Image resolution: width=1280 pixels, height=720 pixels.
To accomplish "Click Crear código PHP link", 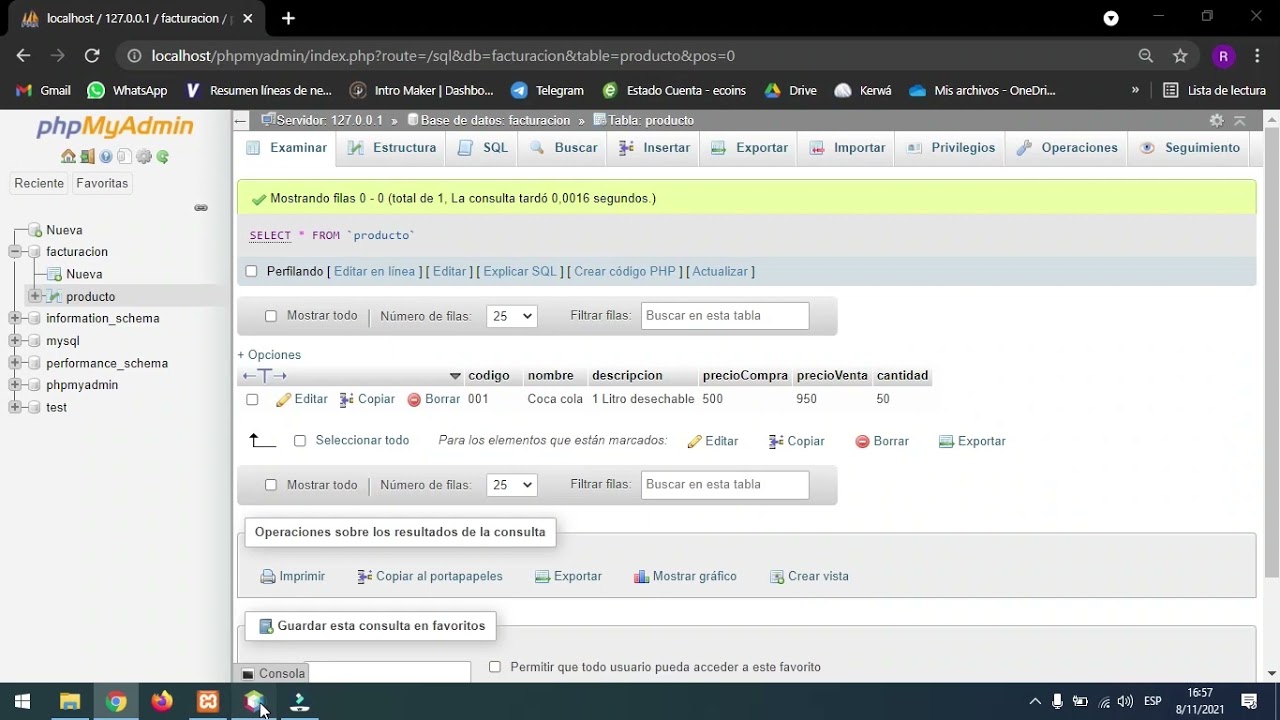I will pos(625,271).
